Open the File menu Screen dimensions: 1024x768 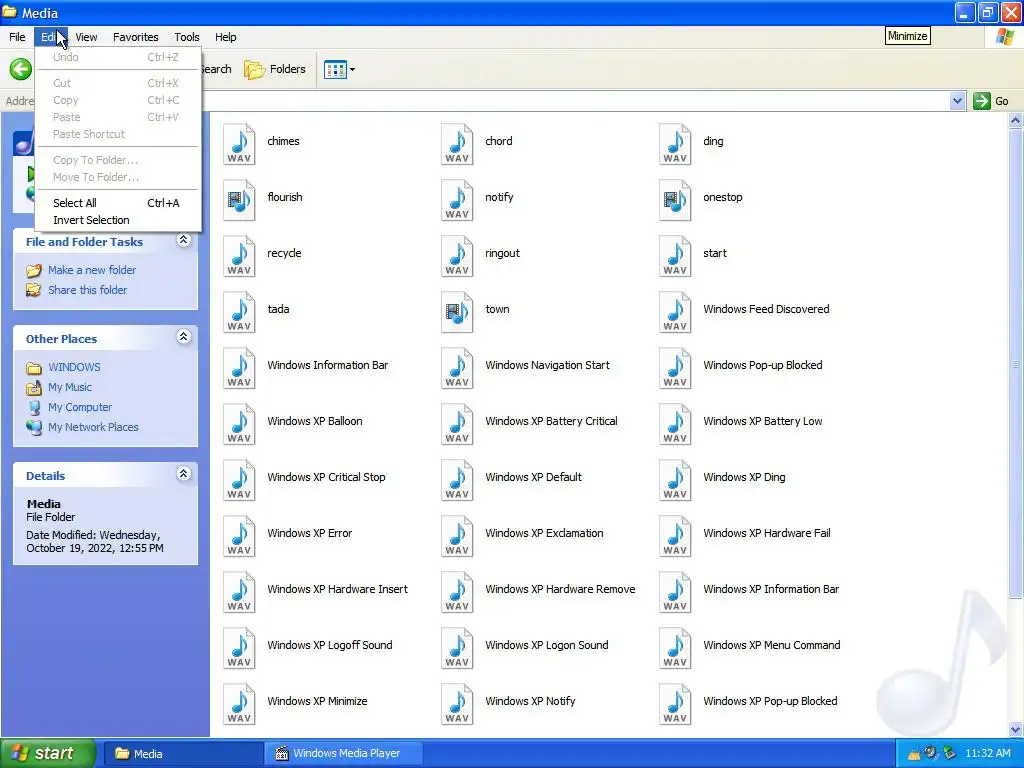point(17,37)
